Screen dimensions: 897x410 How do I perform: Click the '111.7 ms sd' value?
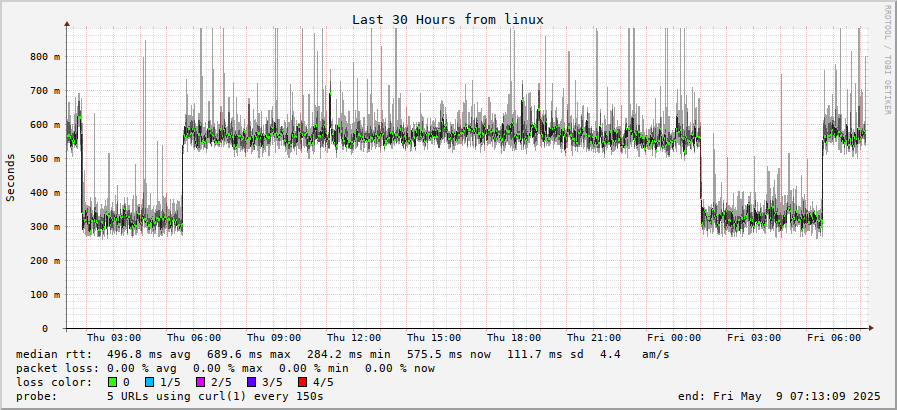click(x=546, y=354)
